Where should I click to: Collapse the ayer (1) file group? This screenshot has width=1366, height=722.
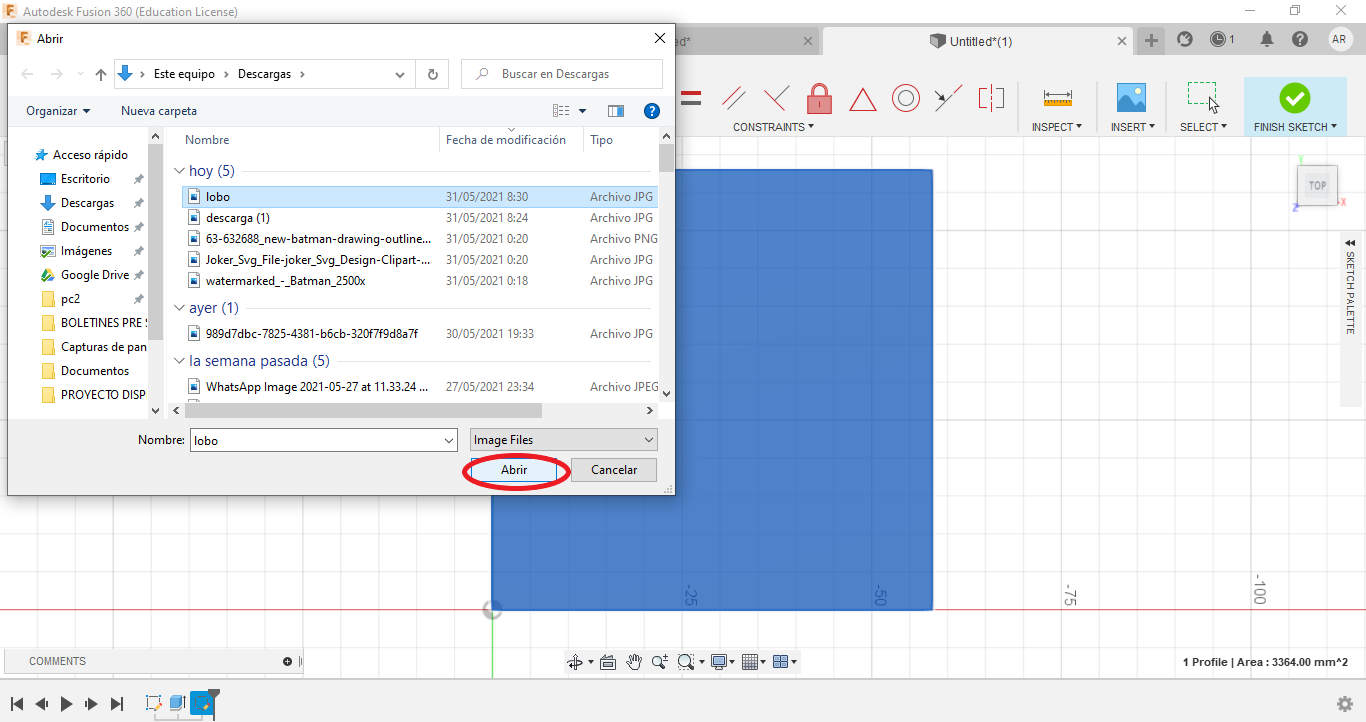179,308
